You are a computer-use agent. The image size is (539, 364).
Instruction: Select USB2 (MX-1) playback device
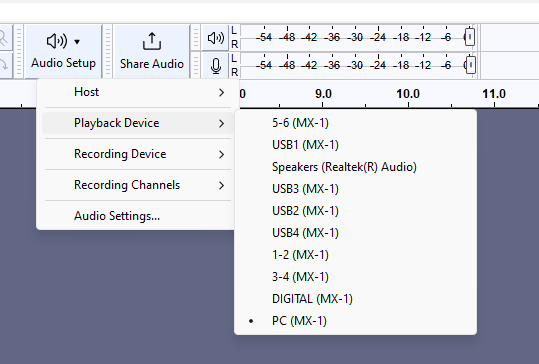point(355,211)
